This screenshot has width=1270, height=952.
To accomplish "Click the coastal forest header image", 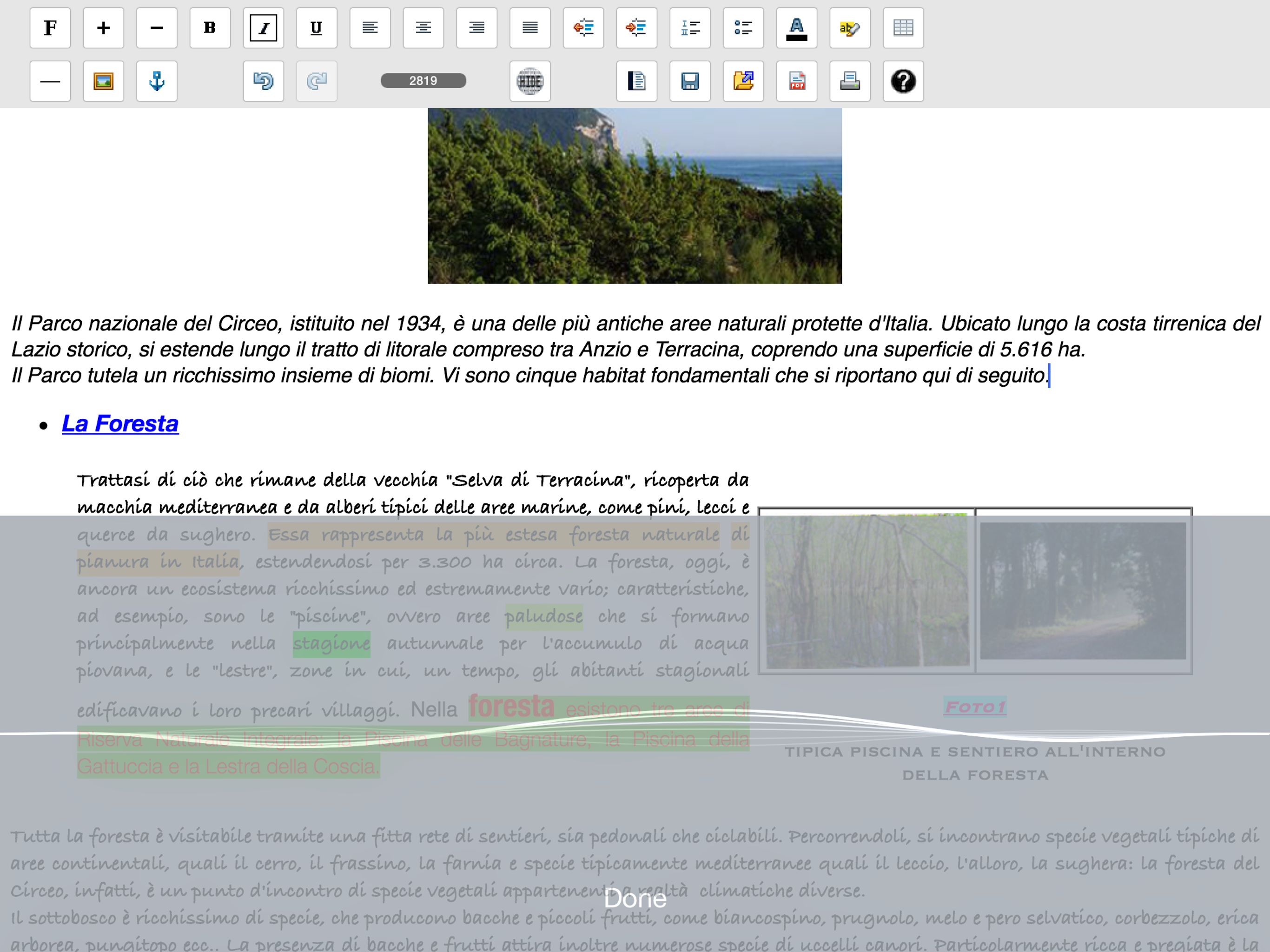I will 635,195.
